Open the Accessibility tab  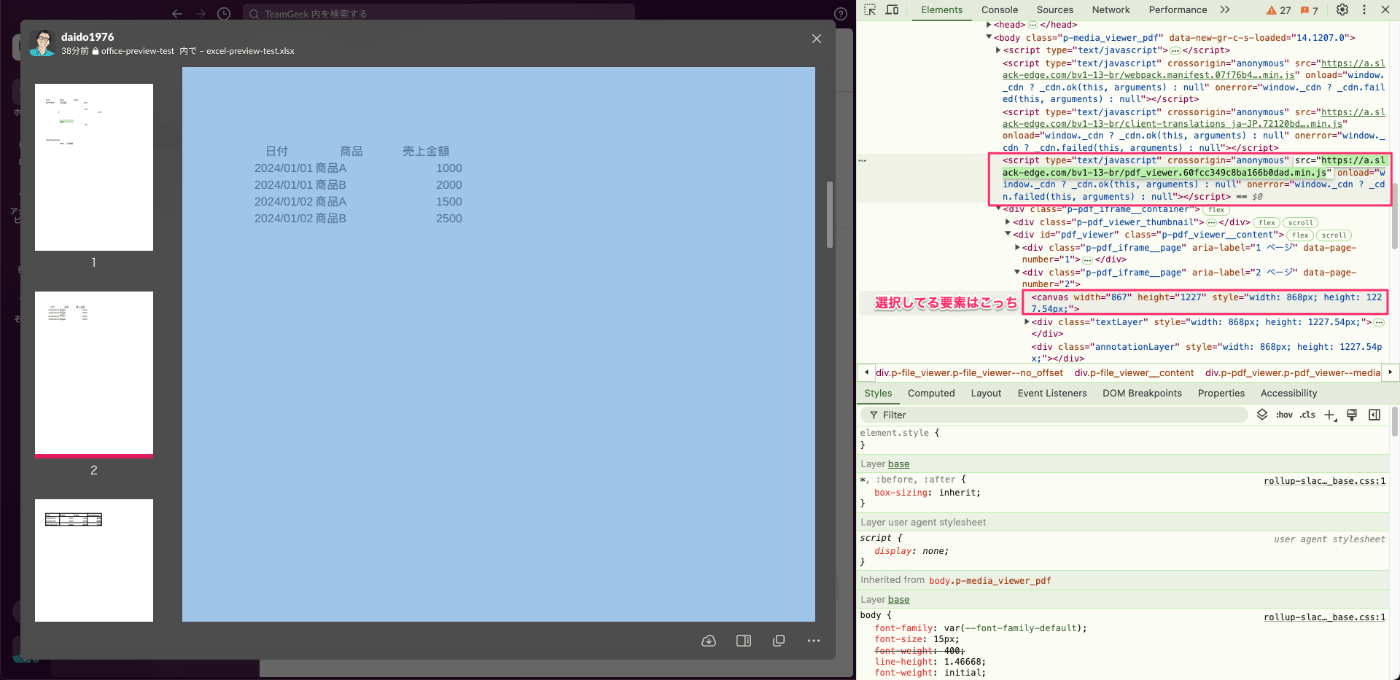[x=1289, y=393]
